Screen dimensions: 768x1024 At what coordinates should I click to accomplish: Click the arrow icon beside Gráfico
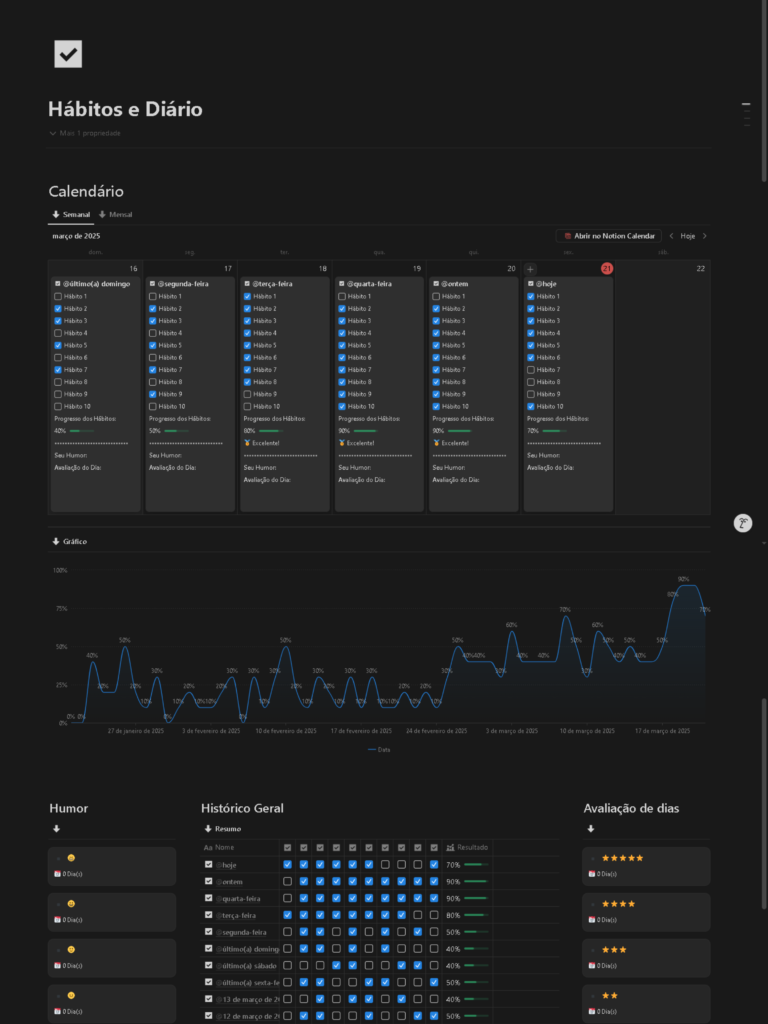pos(55,542)
